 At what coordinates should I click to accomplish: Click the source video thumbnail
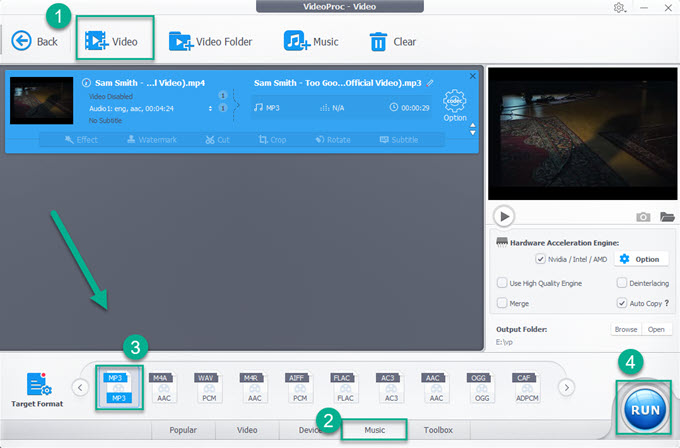pyautogui.click(x=42, y=101)
